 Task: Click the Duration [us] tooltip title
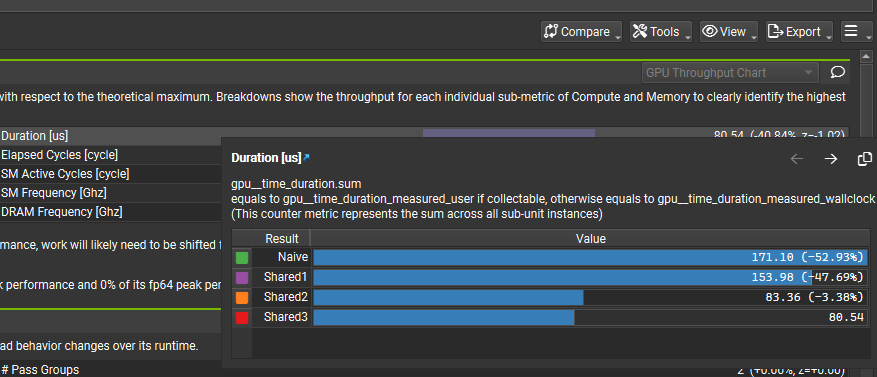[x=266, y=158]
